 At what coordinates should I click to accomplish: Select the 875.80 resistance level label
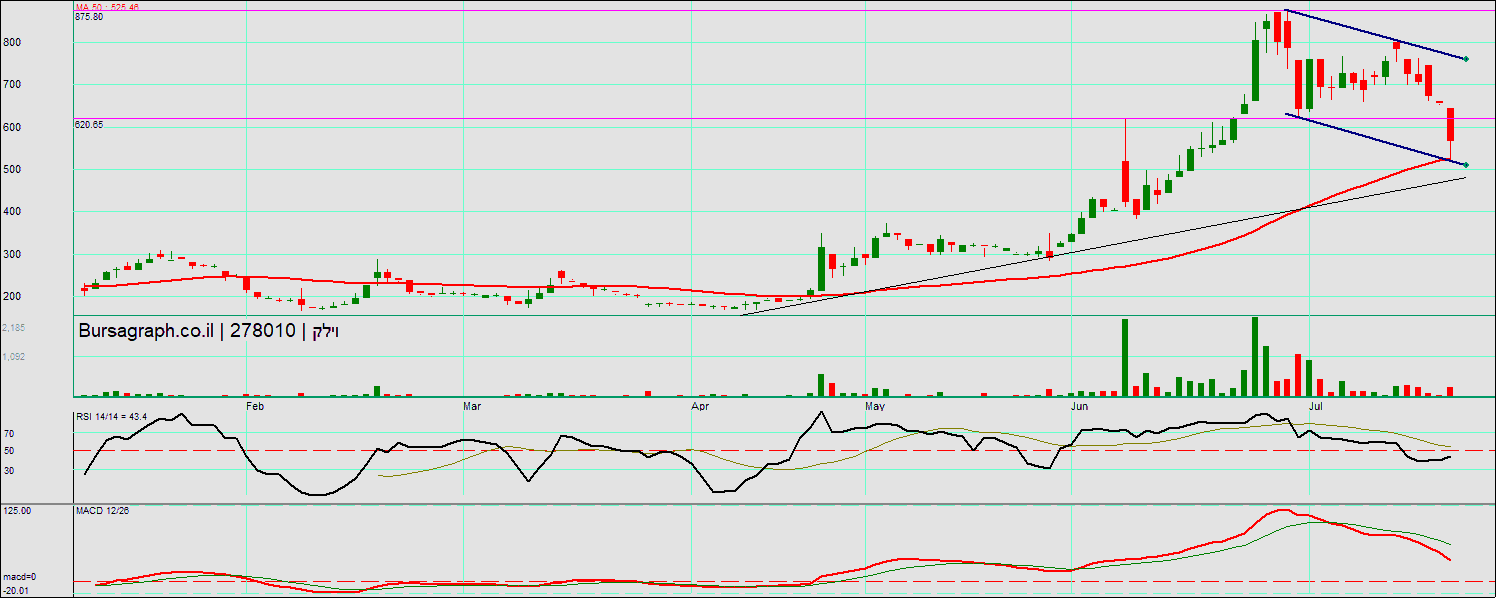point(89,17)
